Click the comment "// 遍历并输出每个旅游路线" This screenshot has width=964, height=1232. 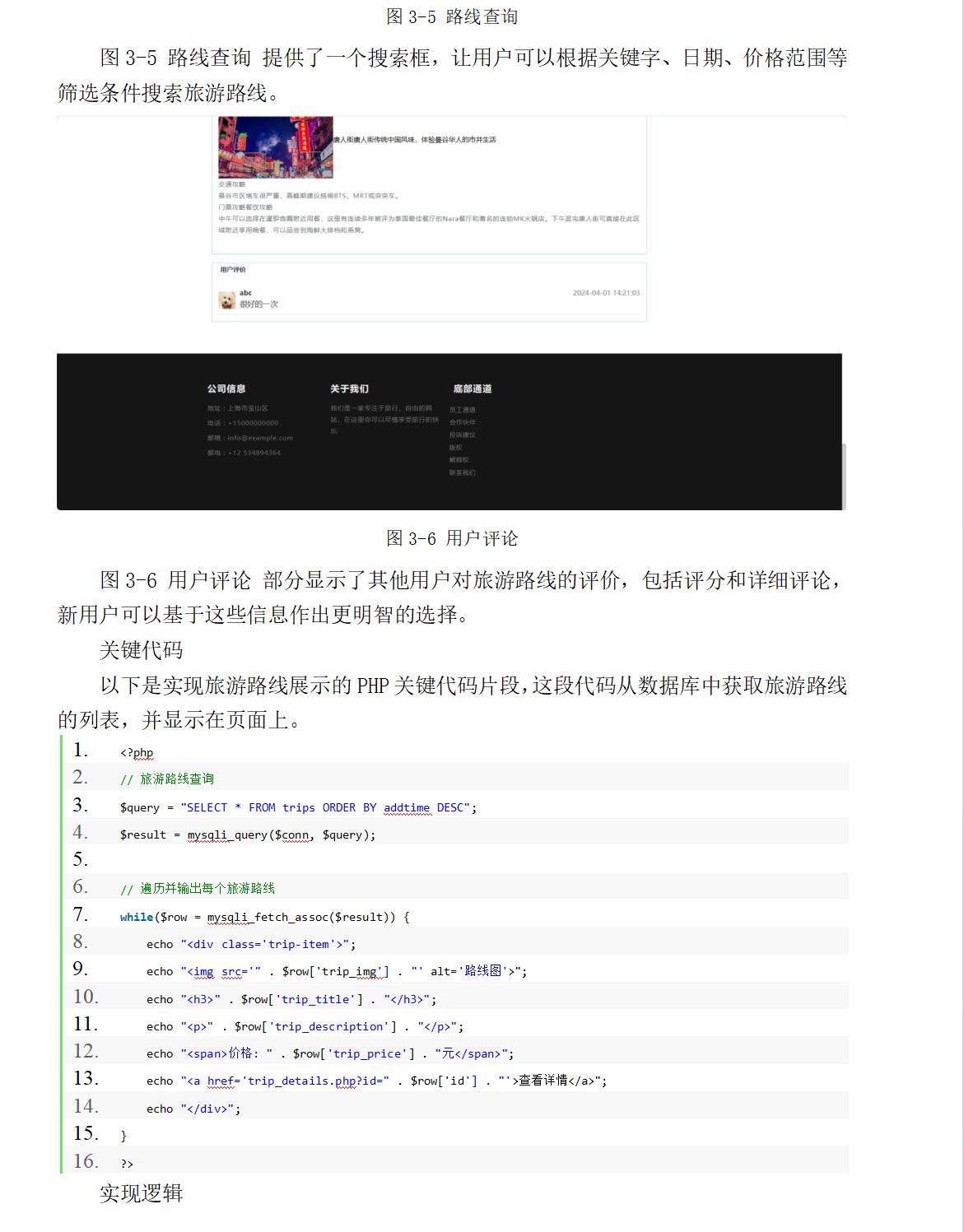click(x=198, y=888)
